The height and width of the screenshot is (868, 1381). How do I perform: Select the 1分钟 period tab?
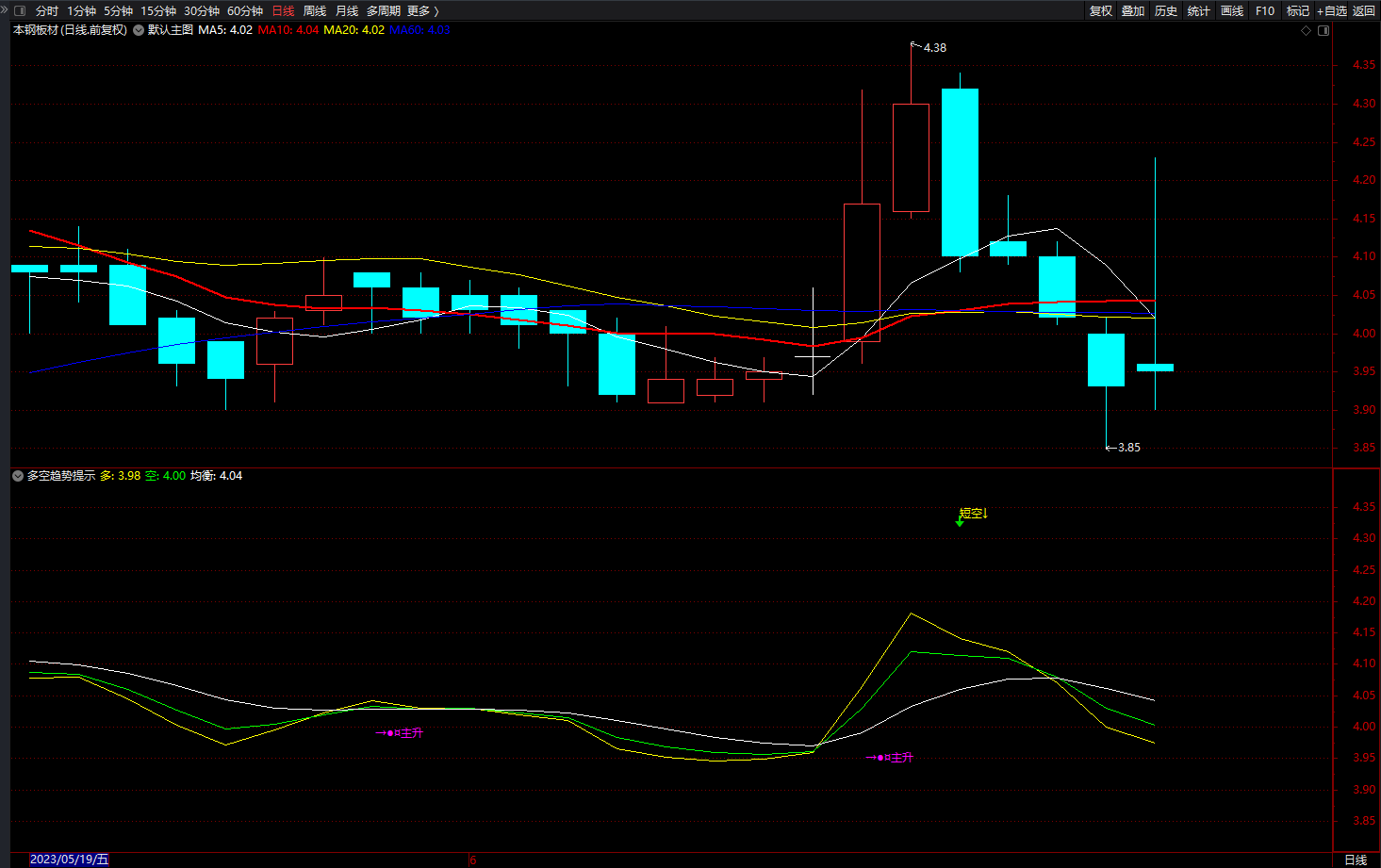[x=81, y=11]
